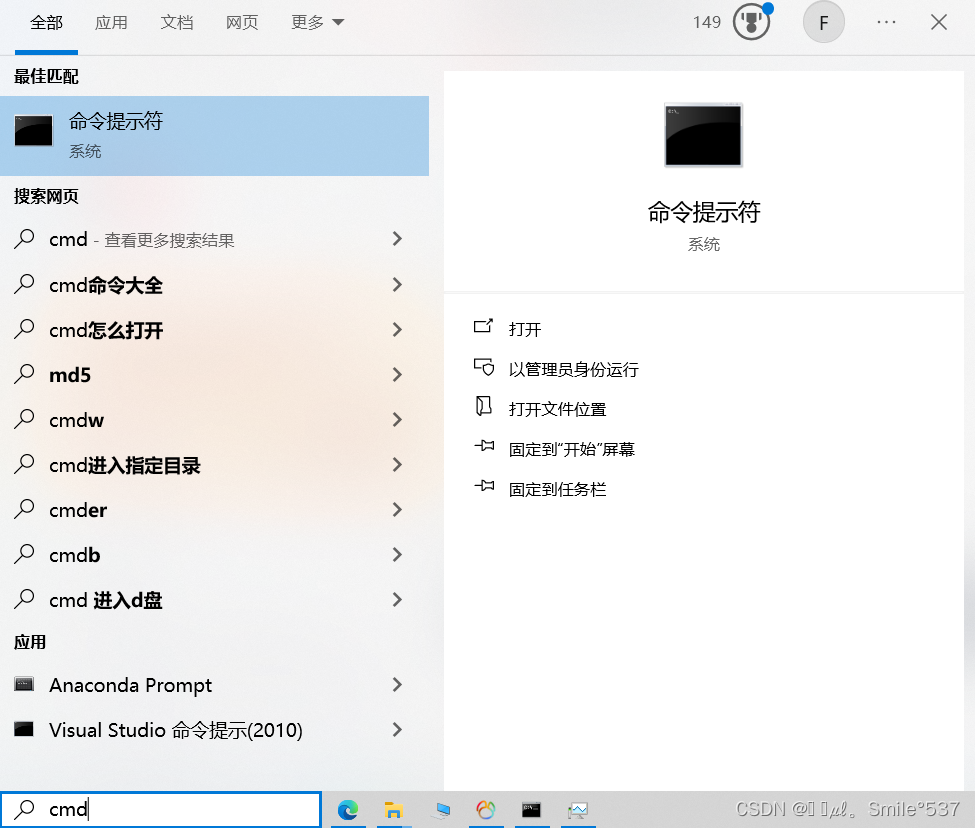Open the colorful circle app on taskbar

486,810
